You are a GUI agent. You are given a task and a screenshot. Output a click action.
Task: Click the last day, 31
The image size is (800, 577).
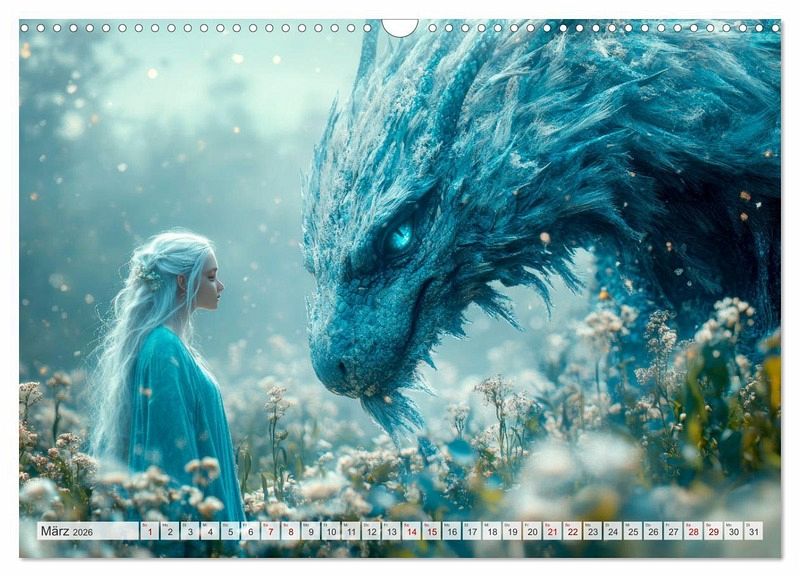tap(753, 531)
